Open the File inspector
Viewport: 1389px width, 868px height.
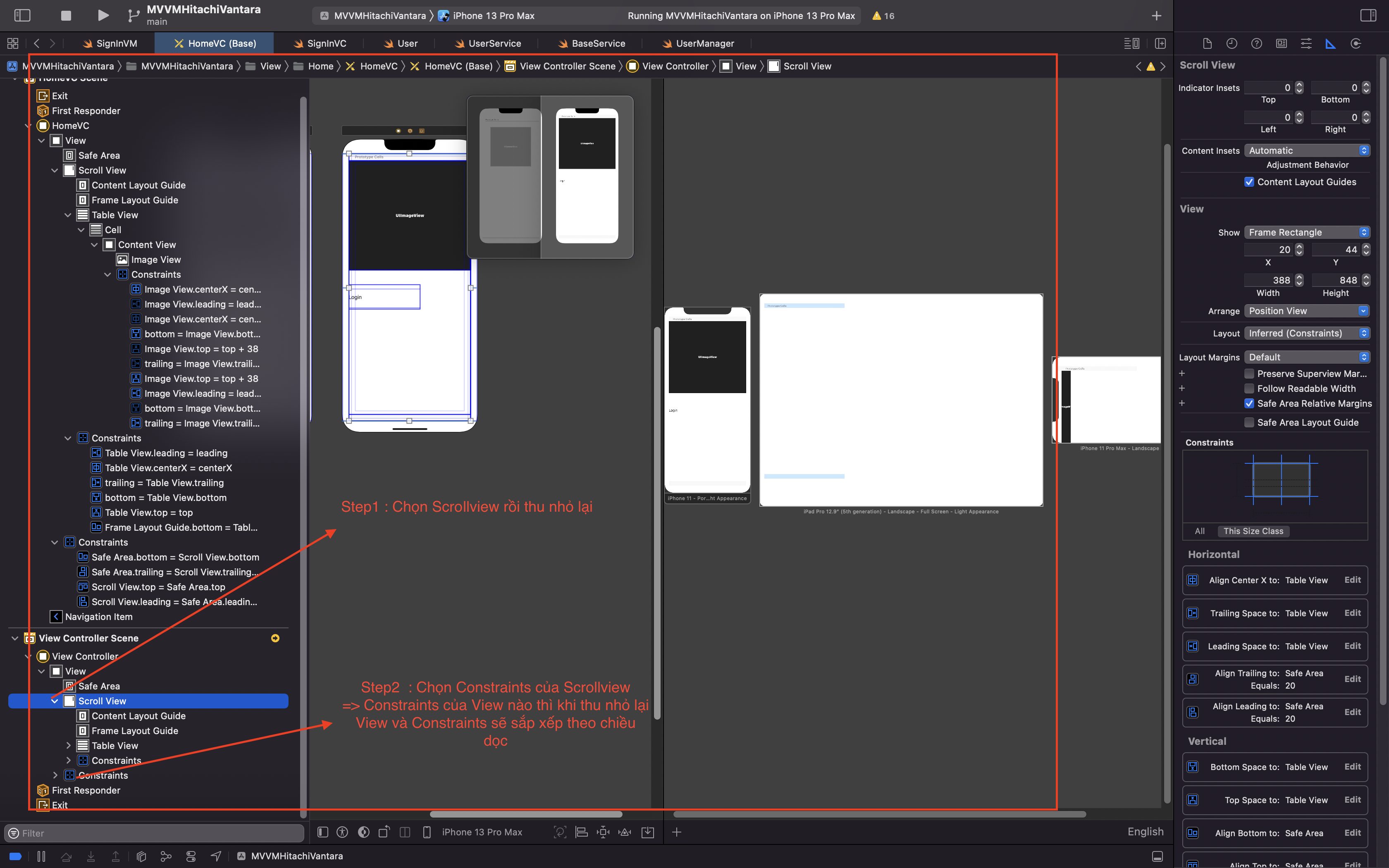pos(1207,44)
